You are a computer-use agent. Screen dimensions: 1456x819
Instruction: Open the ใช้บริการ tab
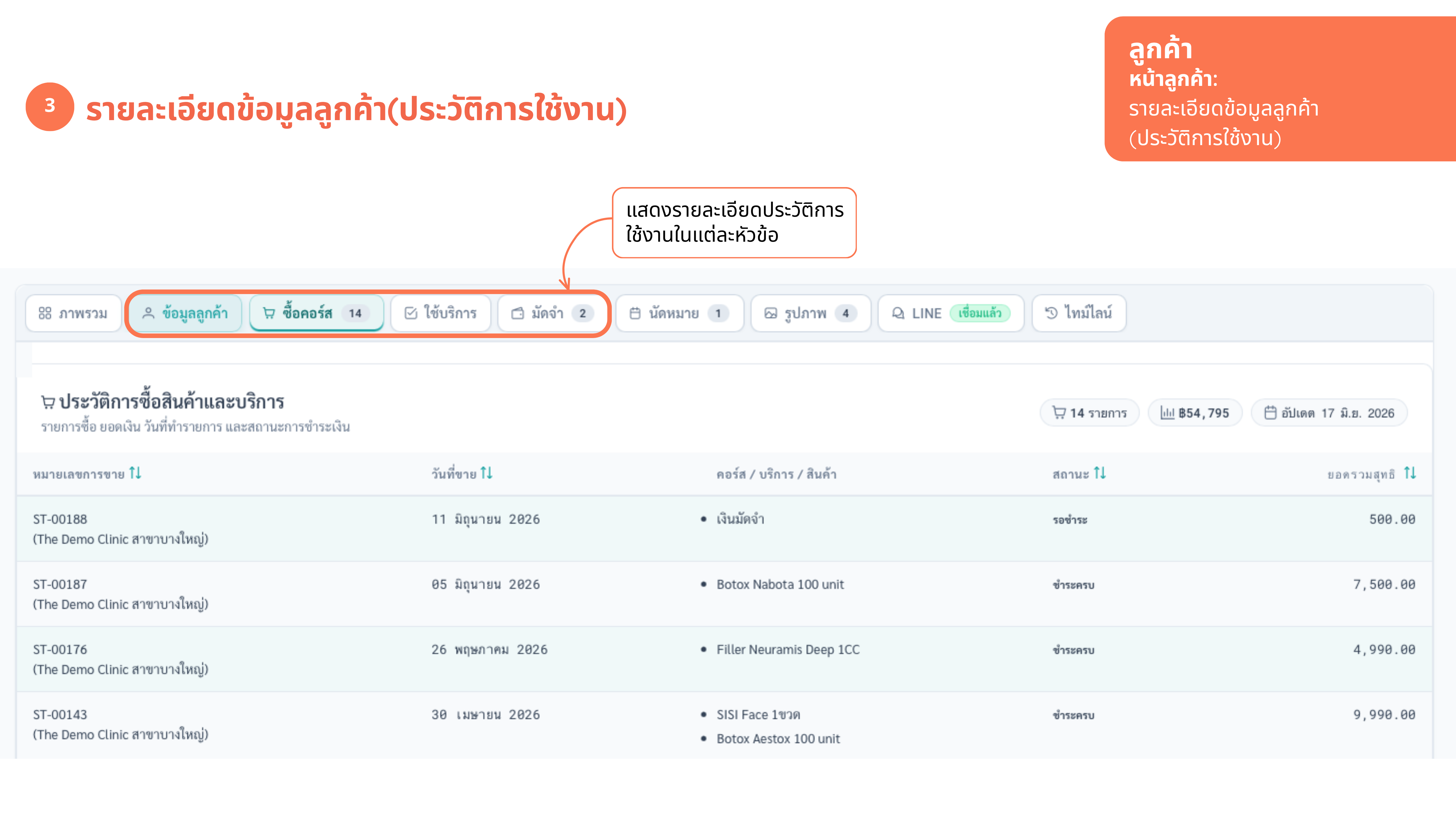tap(441, 313)
